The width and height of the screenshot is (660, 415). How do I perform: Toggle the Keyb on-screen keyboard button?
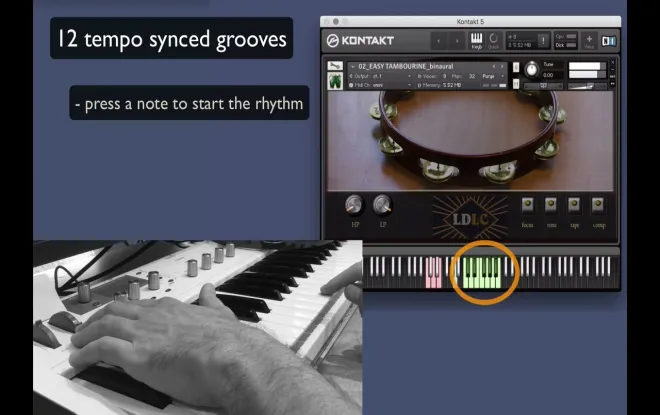476,41
